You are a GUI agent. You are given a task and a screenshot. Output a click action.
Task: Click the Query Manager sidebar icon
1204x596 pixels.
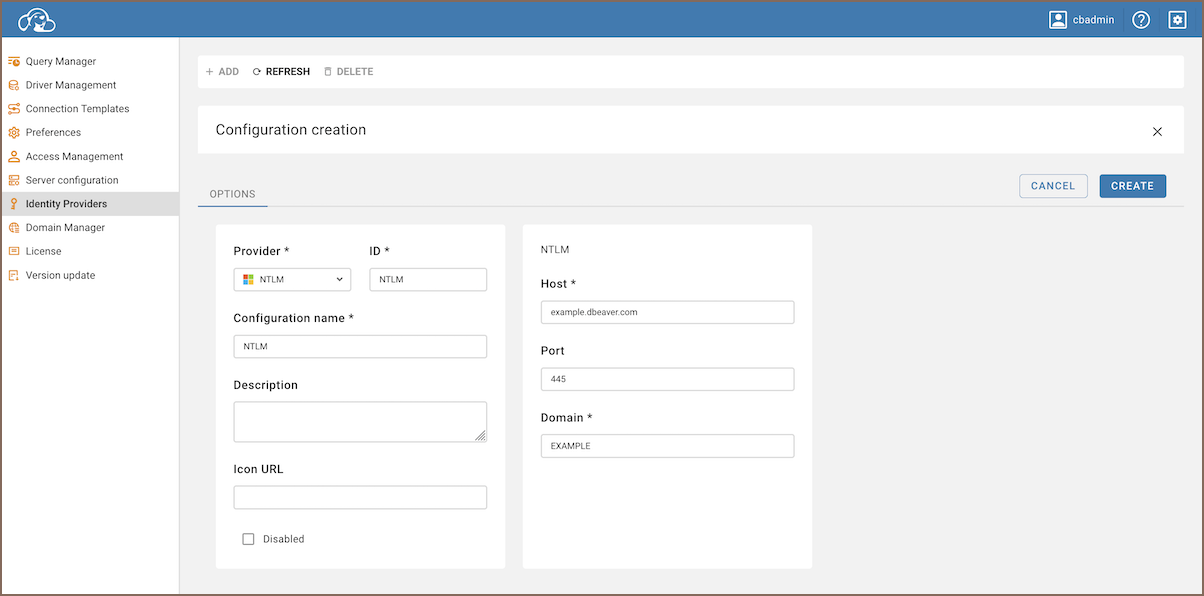pyautogui.click(x=14, y=61)
